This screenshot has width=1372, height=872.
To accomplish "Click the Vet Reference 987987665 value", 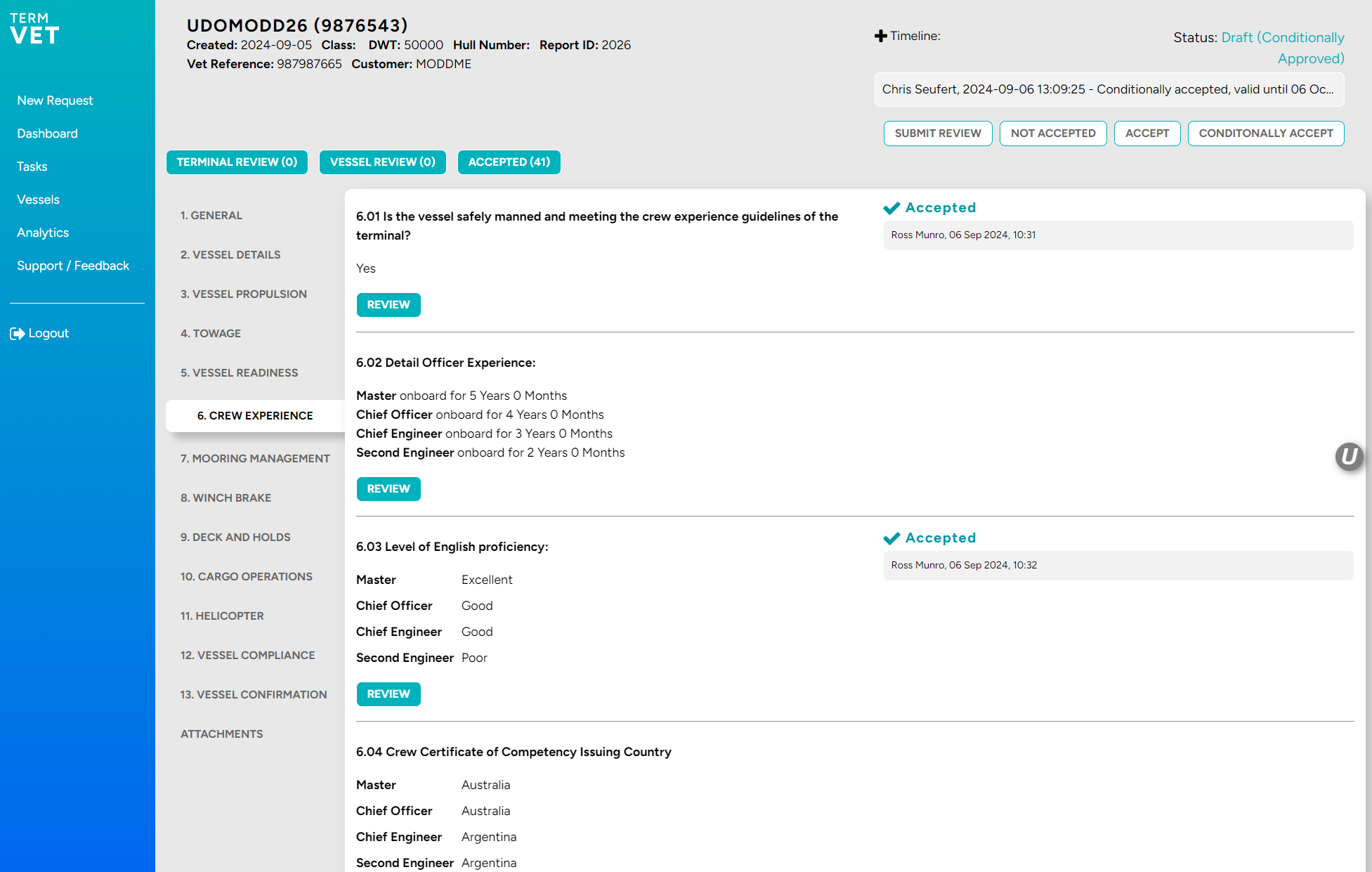I will click(x=309, y=64).
